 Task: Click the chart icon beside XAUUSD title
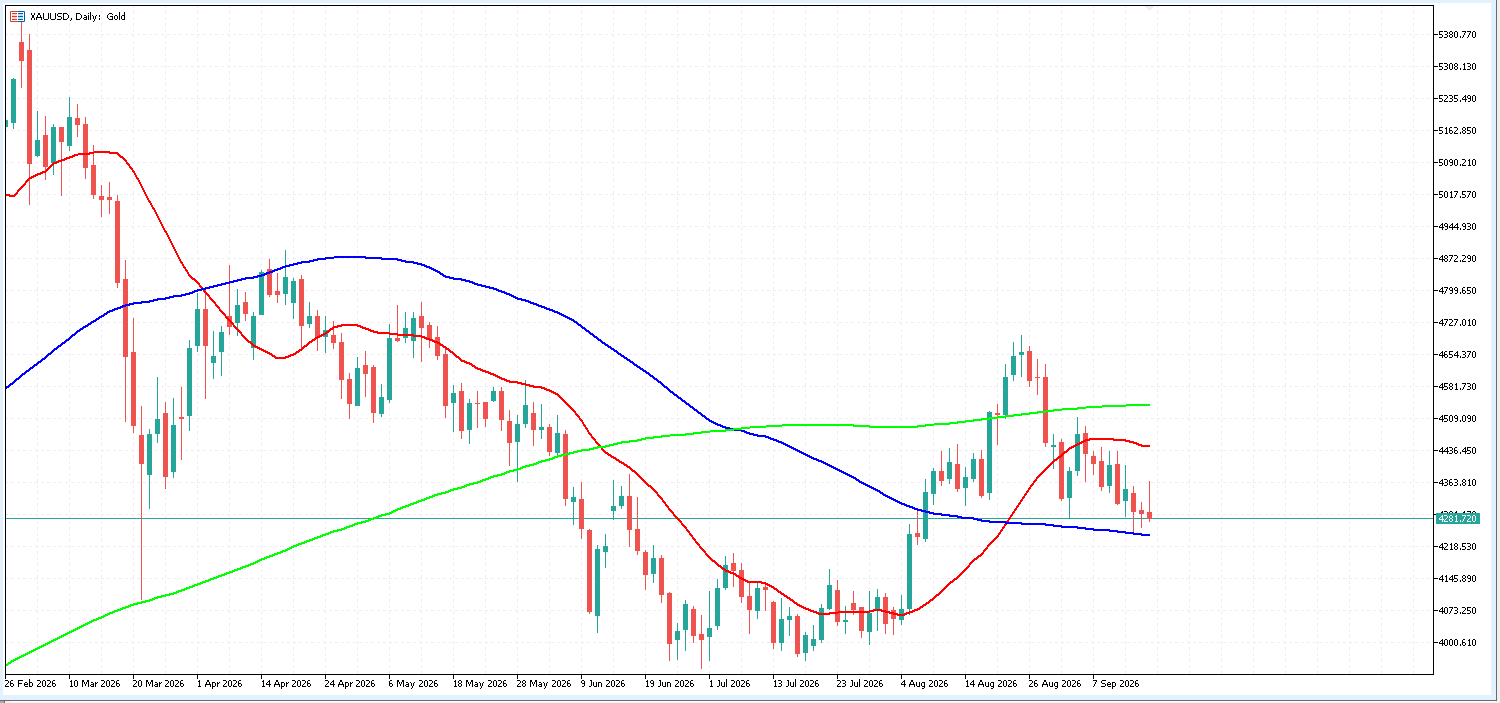[16, 16]
